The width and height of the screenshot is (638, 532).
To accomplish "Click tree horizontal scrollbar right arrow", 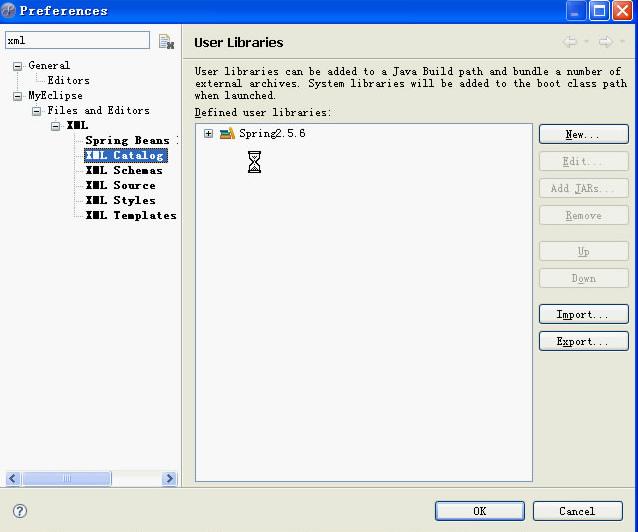I will 169,478.
